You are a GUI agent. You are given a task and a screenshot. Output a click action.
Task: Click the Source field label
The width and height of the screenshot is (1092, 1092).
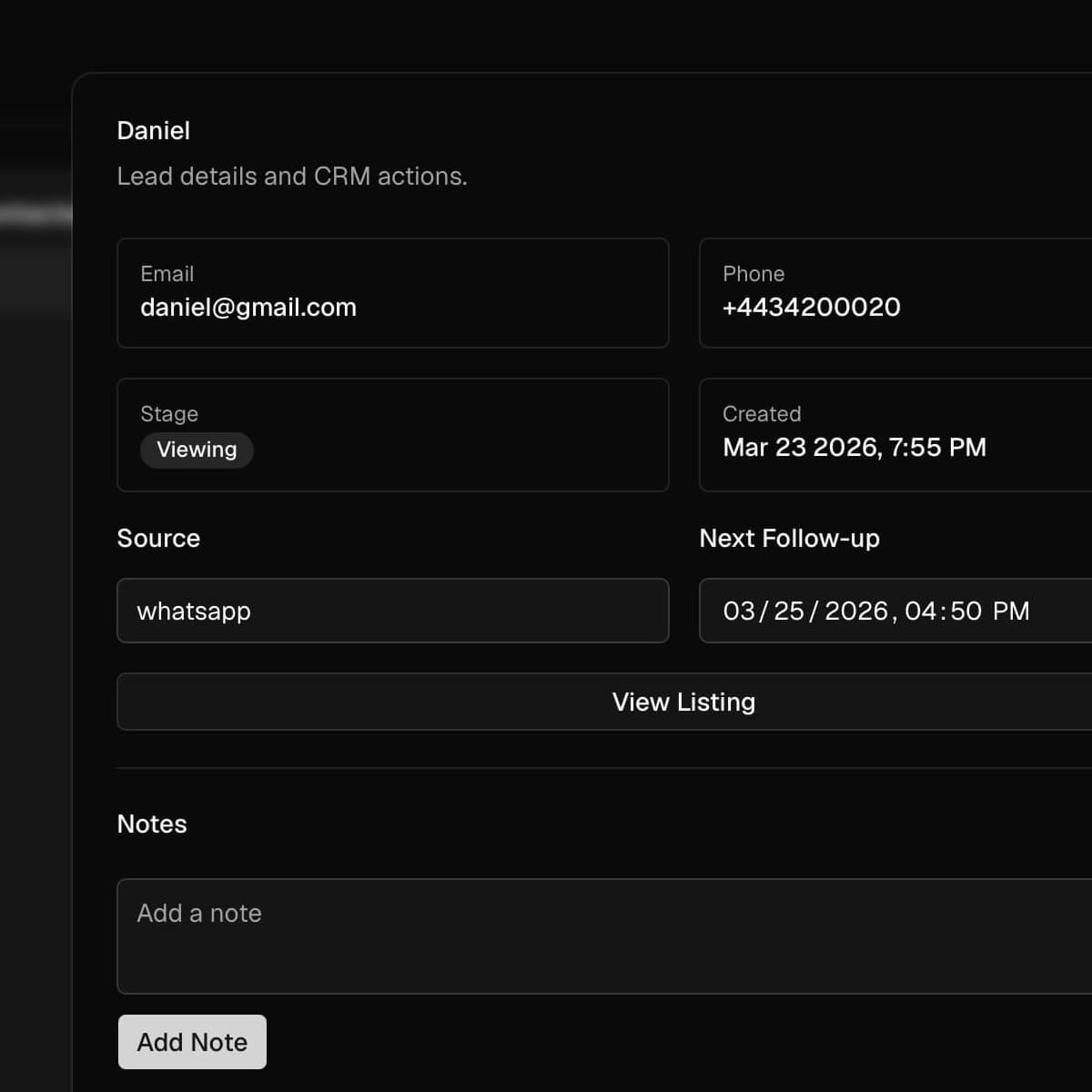(158, 538)
